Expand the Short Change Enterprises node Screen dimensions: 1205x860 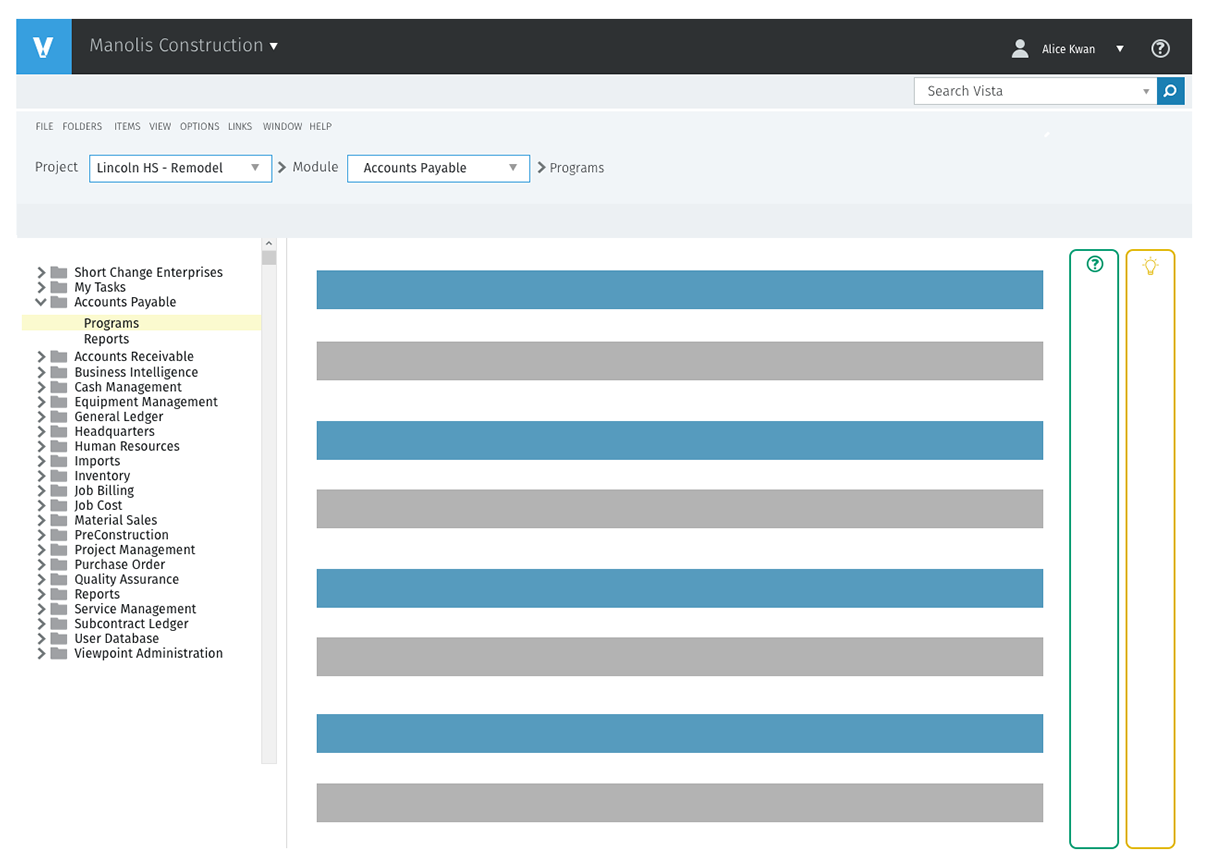41,272
